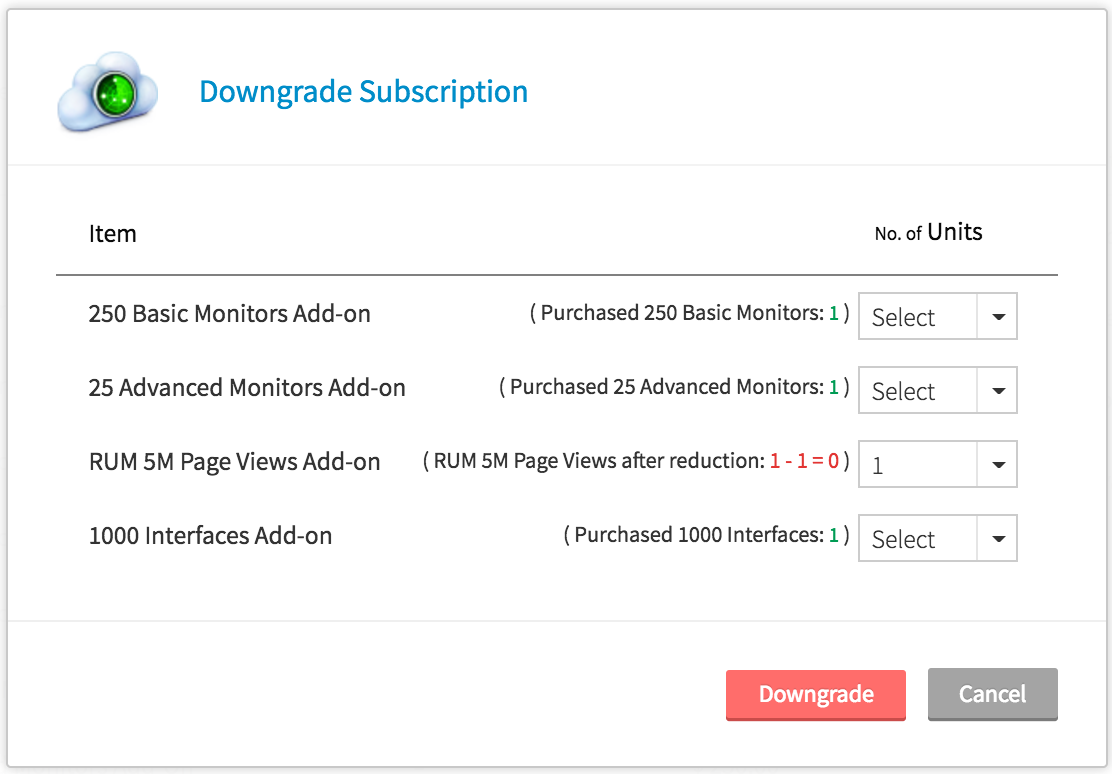The image size is (1112, 774).
Task: Click the 250 Basic Monitors Add-on label
Action: click(229, 314)
